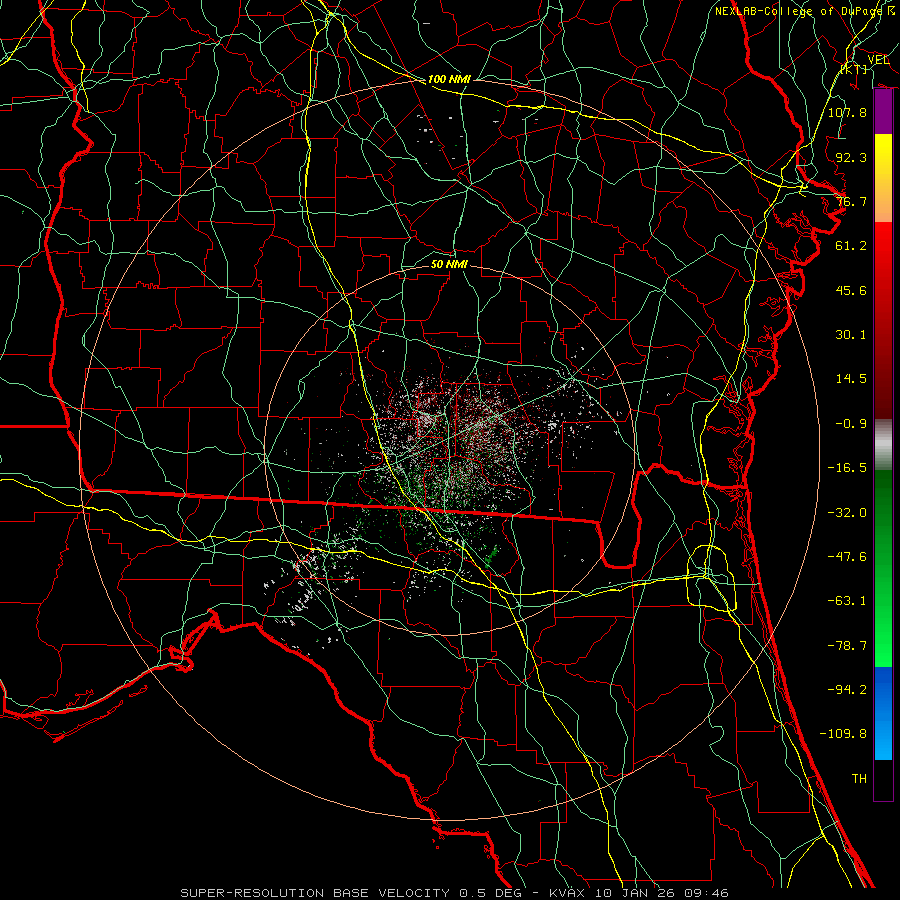900x900 pixels.
Task: Select the -78.7 velocity scale label
Action: (847, 646)
